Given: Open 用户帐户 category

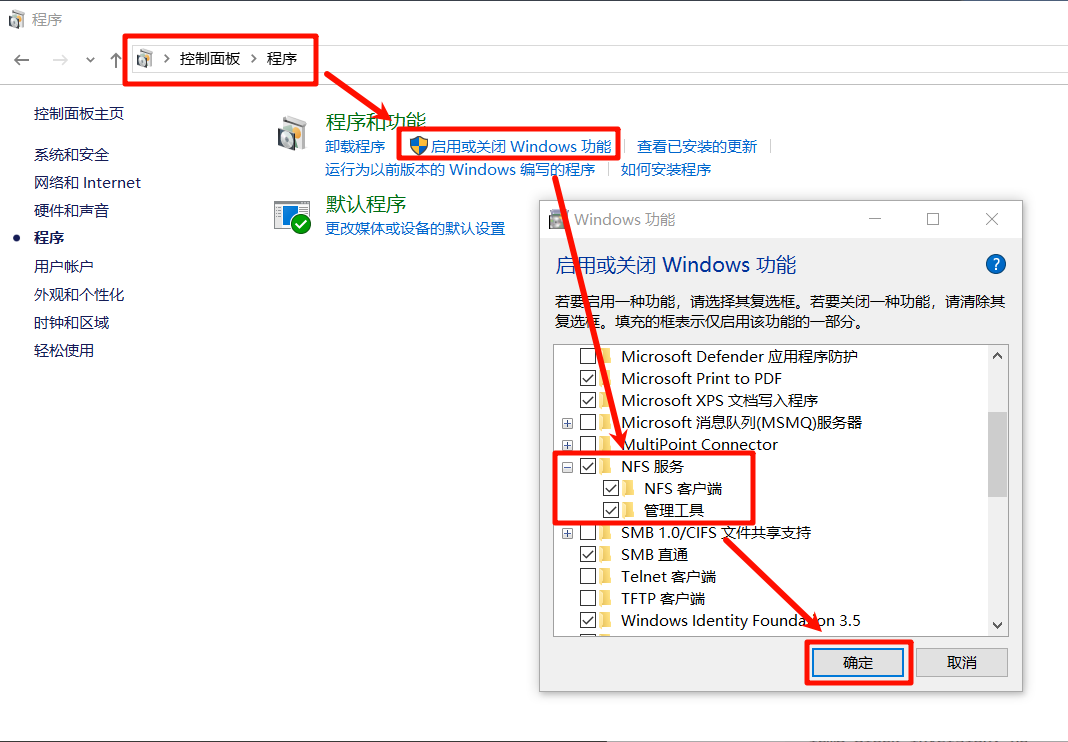Looking at the screenshot, I should (63, 266).
